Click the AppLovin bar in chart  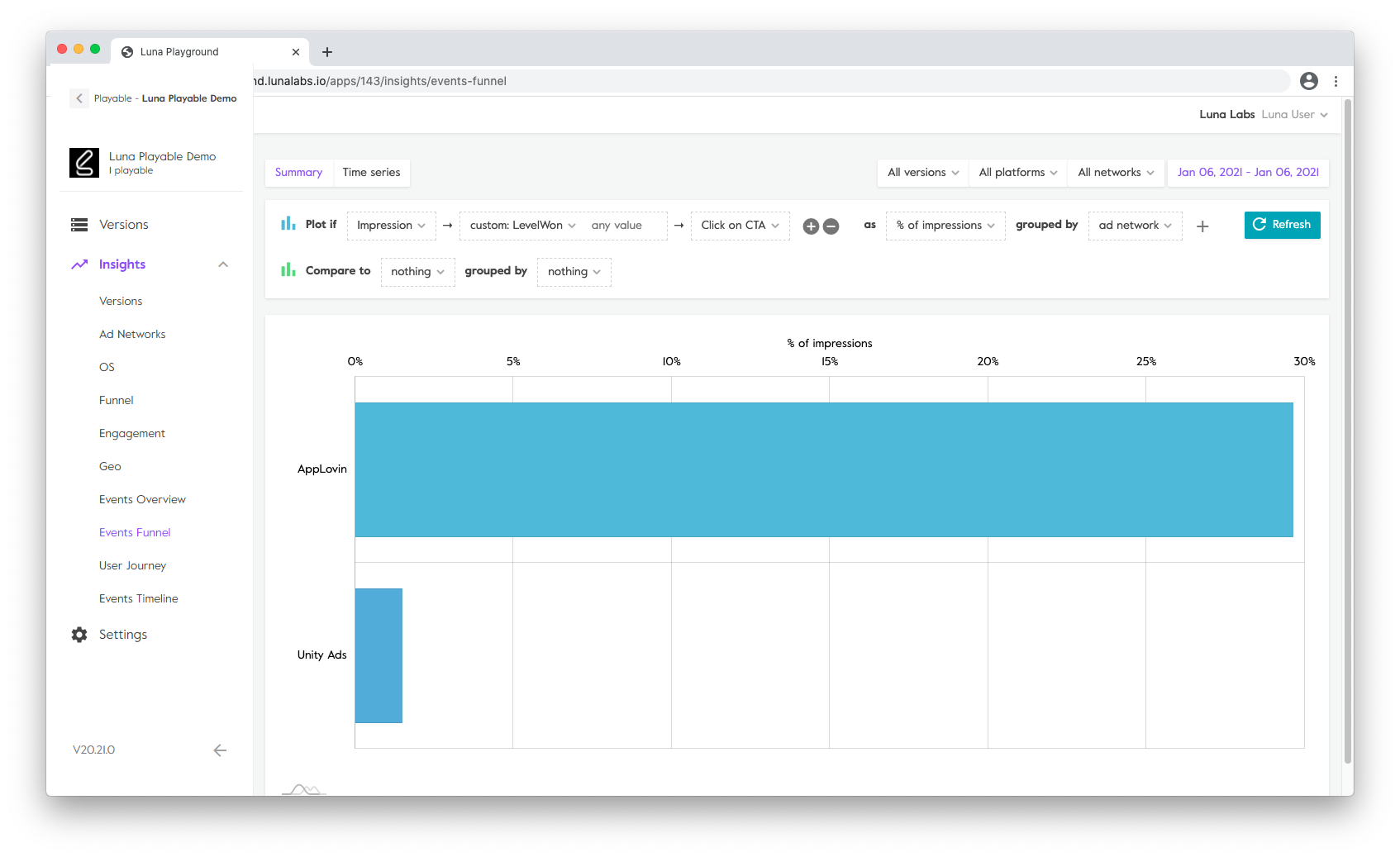tap(824, 469)
